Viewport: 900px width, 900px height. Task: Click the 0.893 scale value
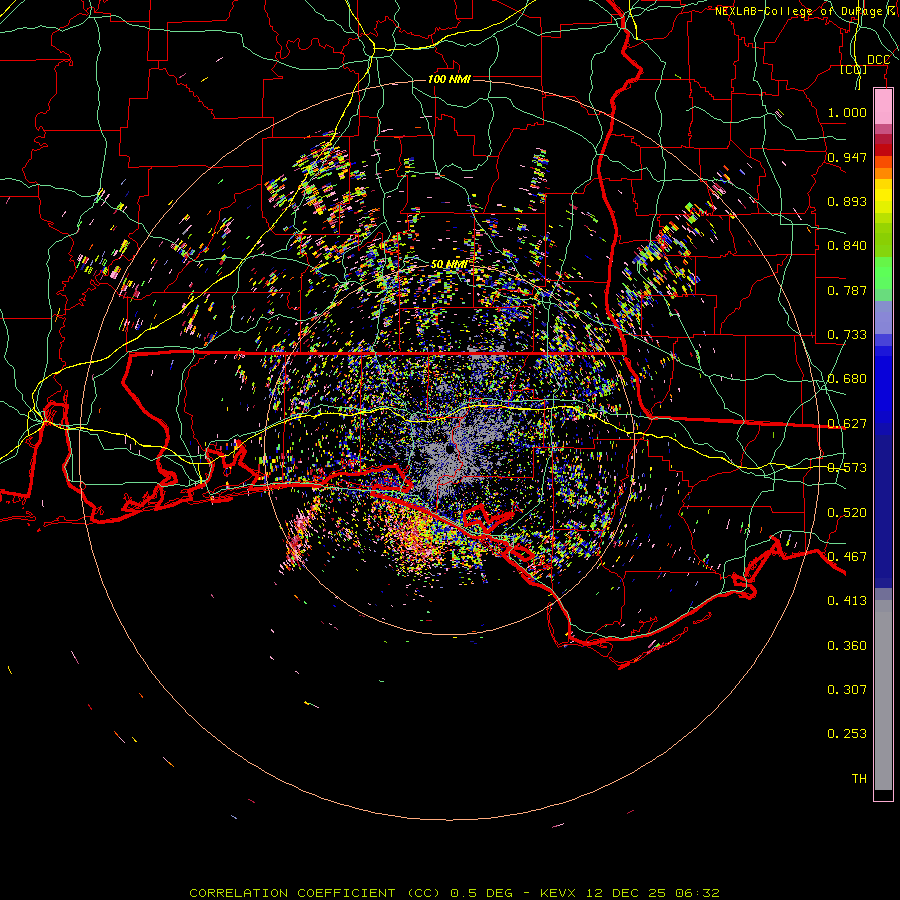pyautogui.click(x=847, y=201)
